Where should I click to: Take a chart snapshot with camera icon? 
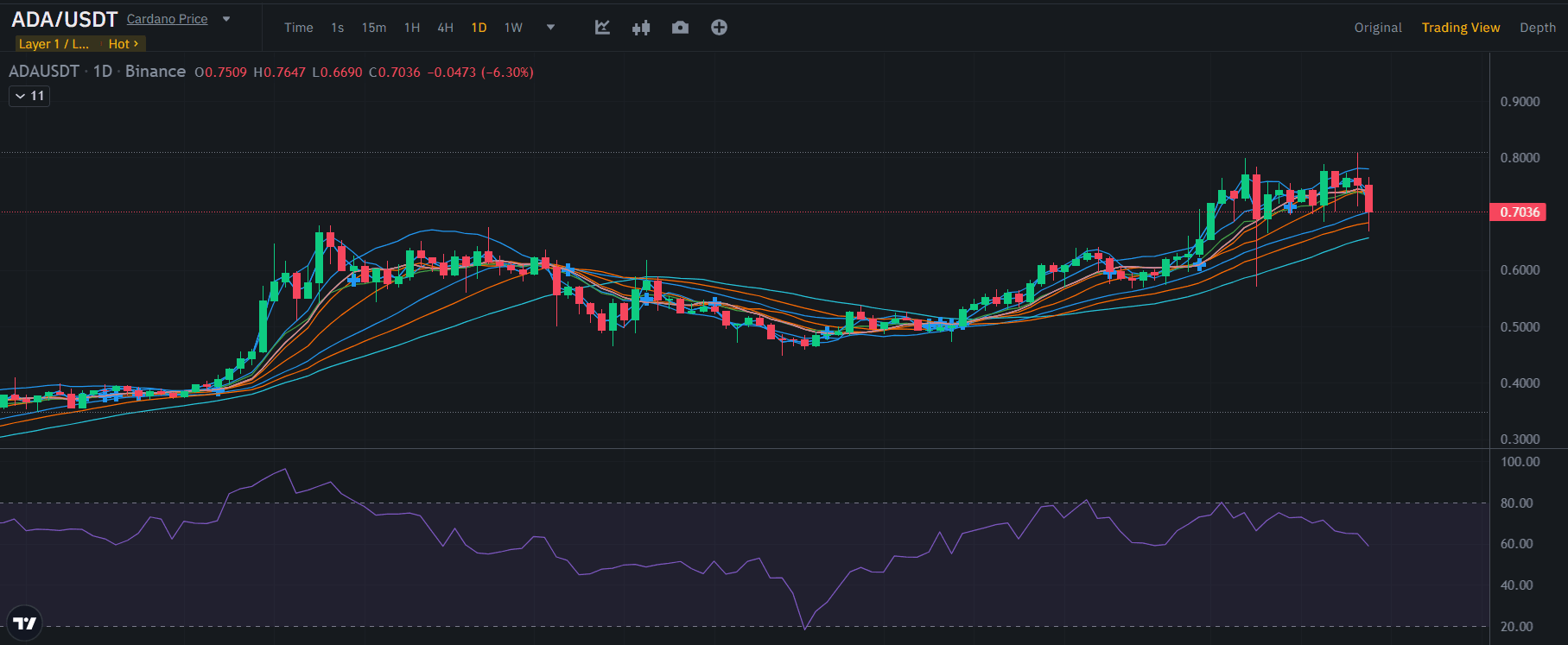click(x=680, y=28)
